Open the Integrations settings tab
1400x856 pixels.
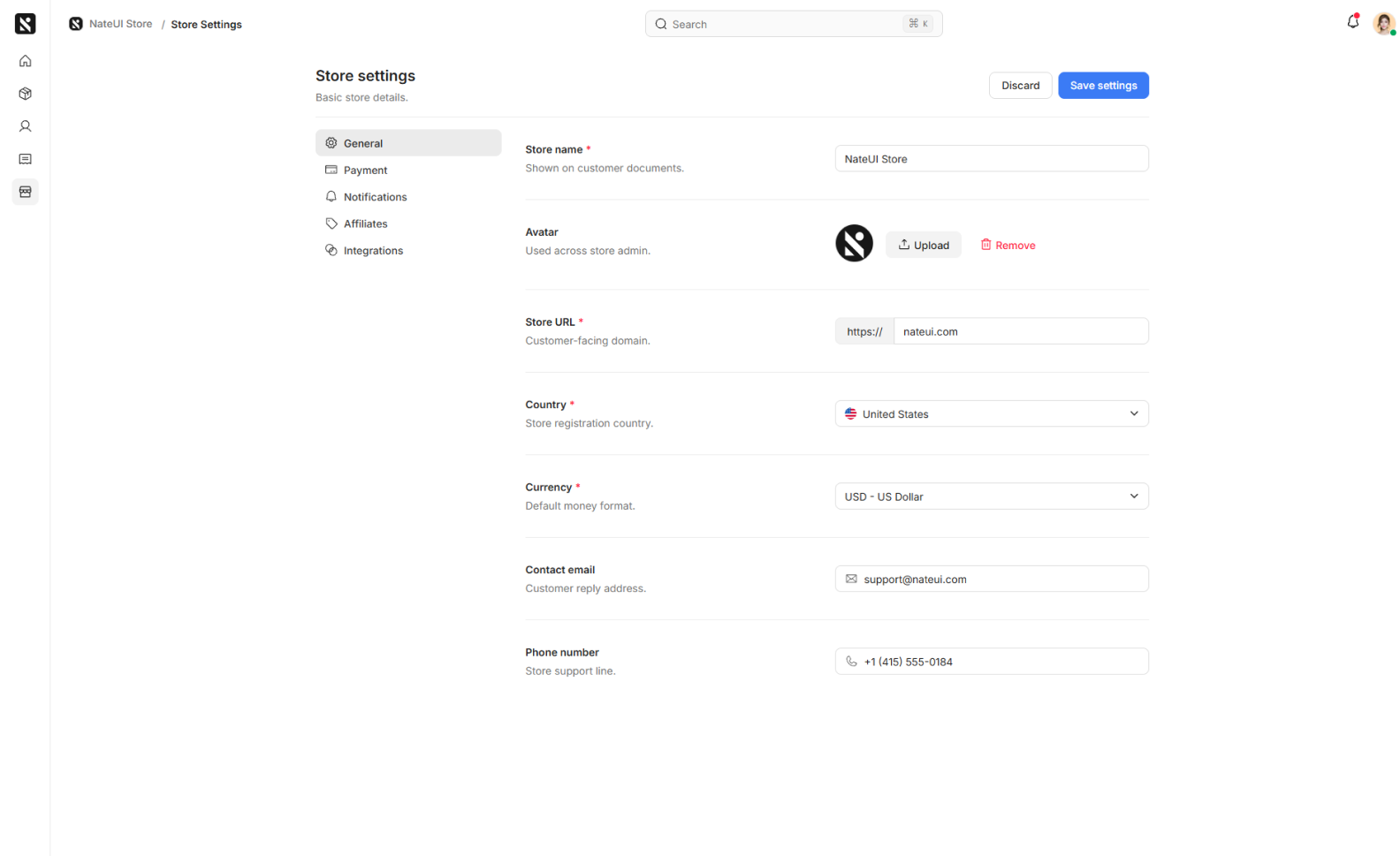pyautogui.click(x=408, y=251)
